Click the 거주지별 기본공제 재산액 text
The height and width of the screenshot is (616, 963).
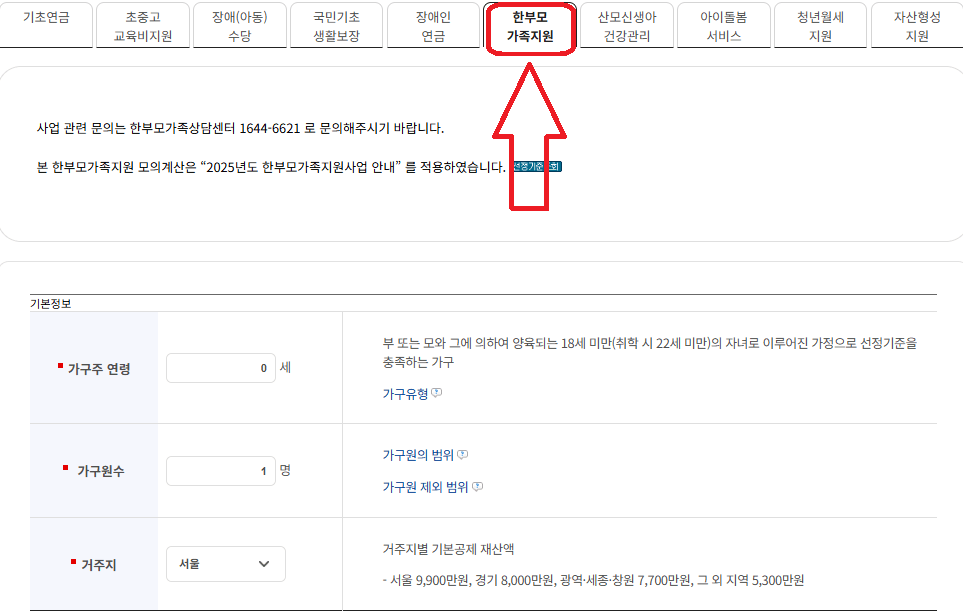click(448, 549)
